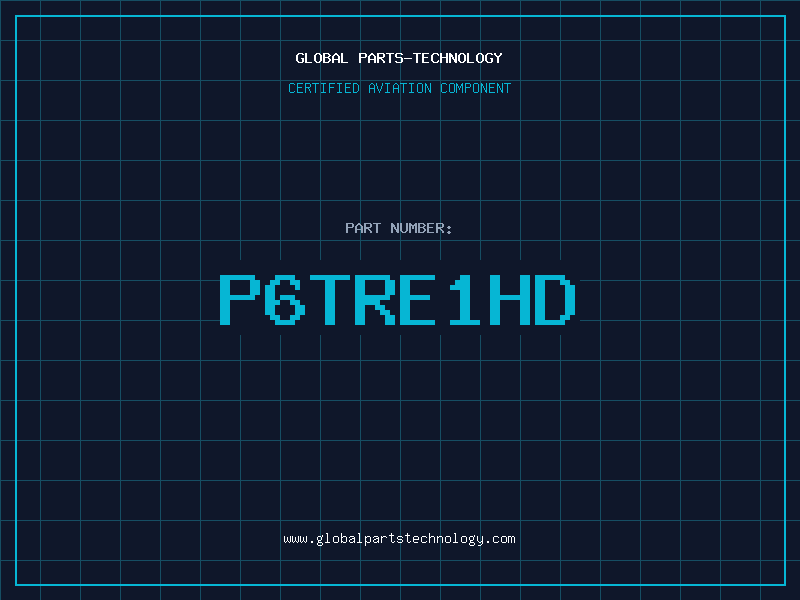Click the letter E in the part number
Screen dimensions: 800x600
coord(421,300)
